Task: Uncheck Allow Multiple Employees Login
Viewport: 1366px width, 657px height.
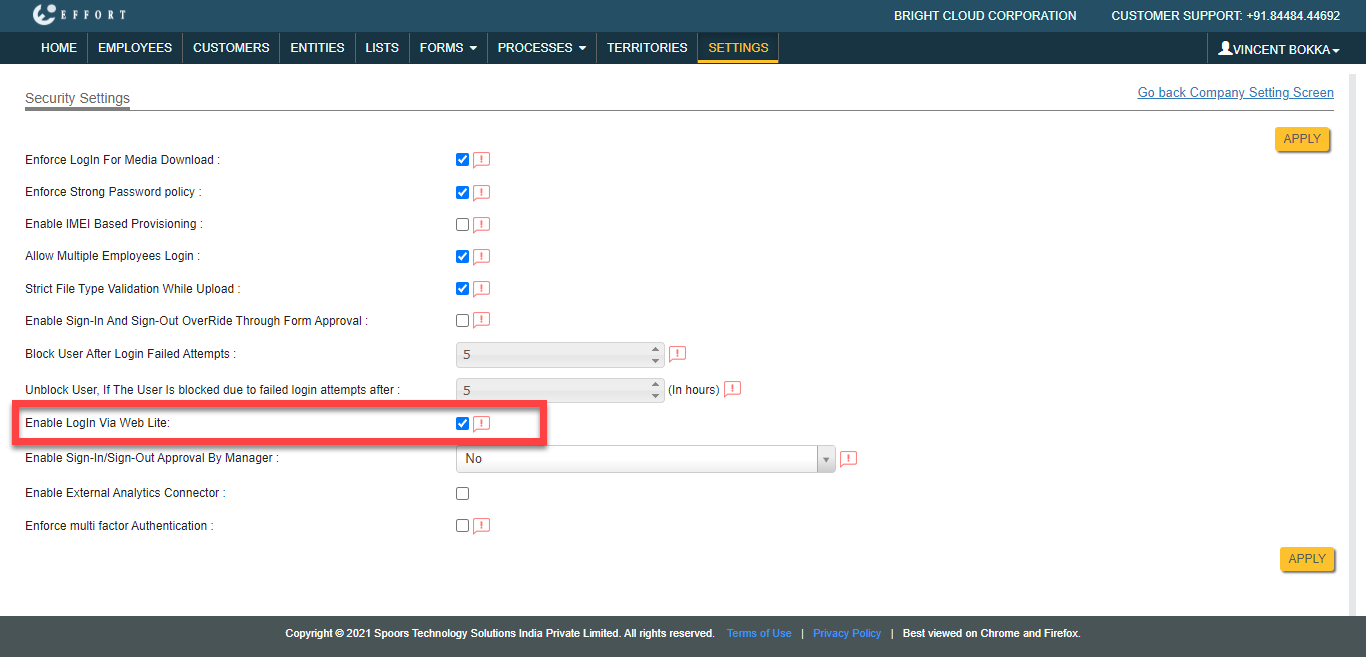Action: point(462,257)
